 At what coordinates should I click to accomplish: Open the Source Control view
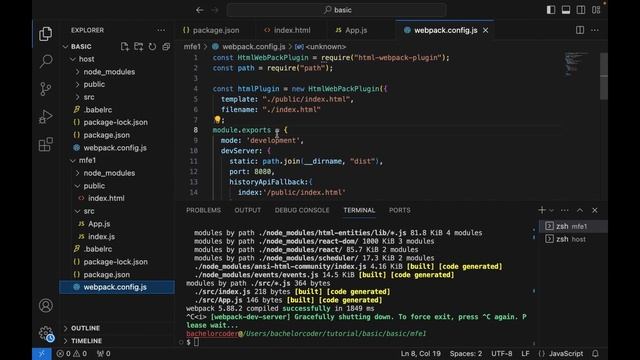click(46, 89)
